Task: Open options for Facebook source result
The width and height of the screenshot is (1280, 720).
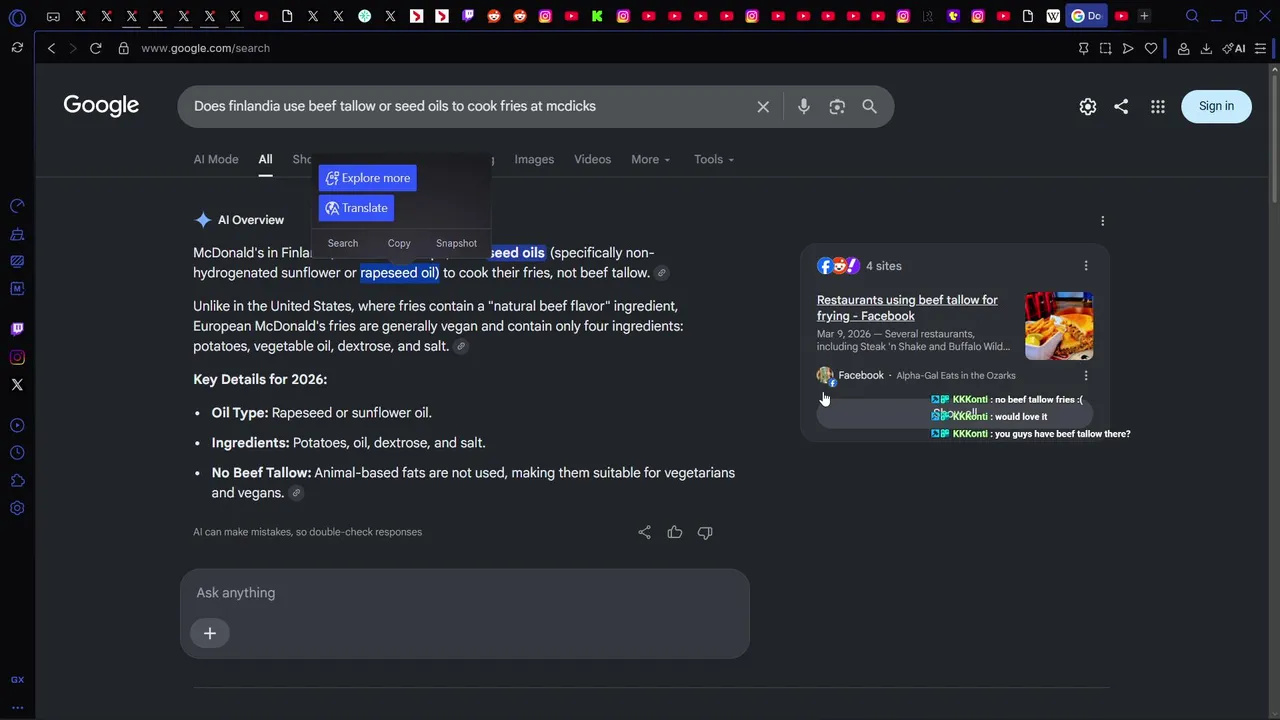Action: click(1086, 376)
